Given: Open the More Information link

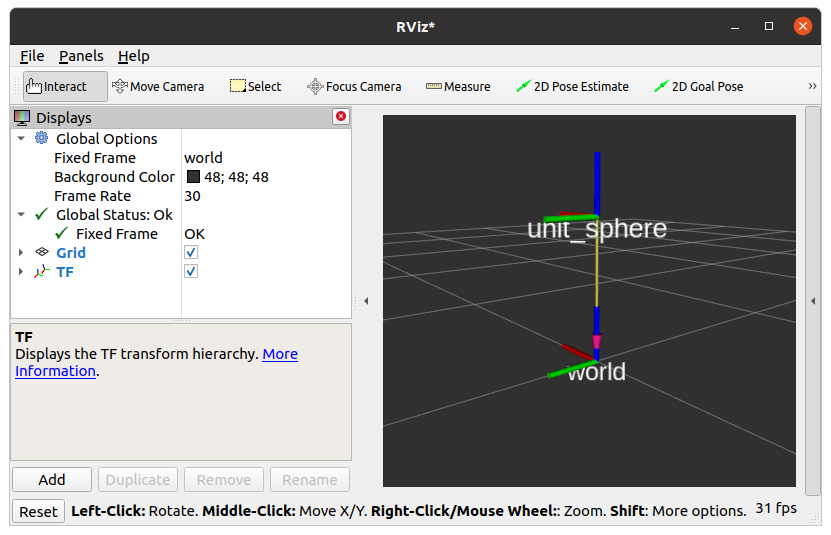Looking at the screenshot, I should coord(280,354).
